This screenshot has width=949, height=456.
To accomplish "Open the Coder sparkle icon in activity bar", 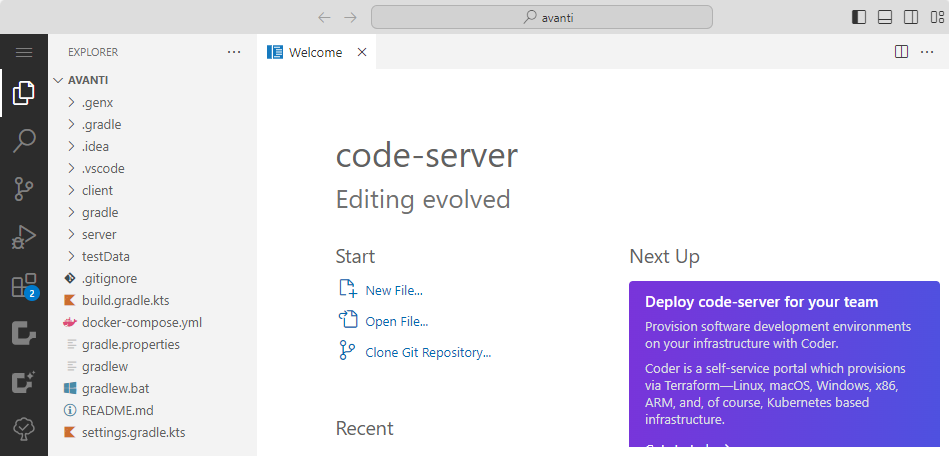I will [x=24, y=382].
